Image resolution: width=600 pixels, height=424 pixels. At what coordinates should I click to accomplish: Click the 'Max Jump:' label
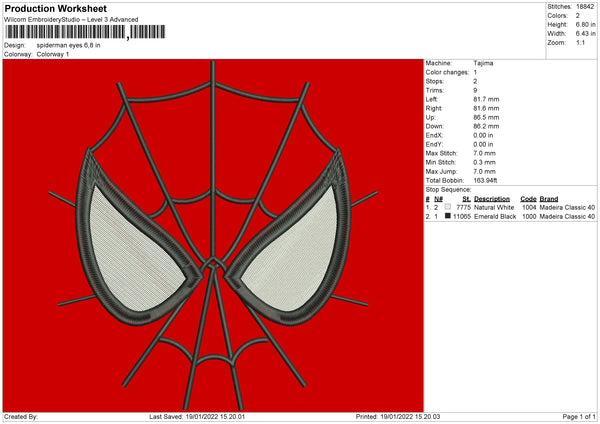point(441,171)
